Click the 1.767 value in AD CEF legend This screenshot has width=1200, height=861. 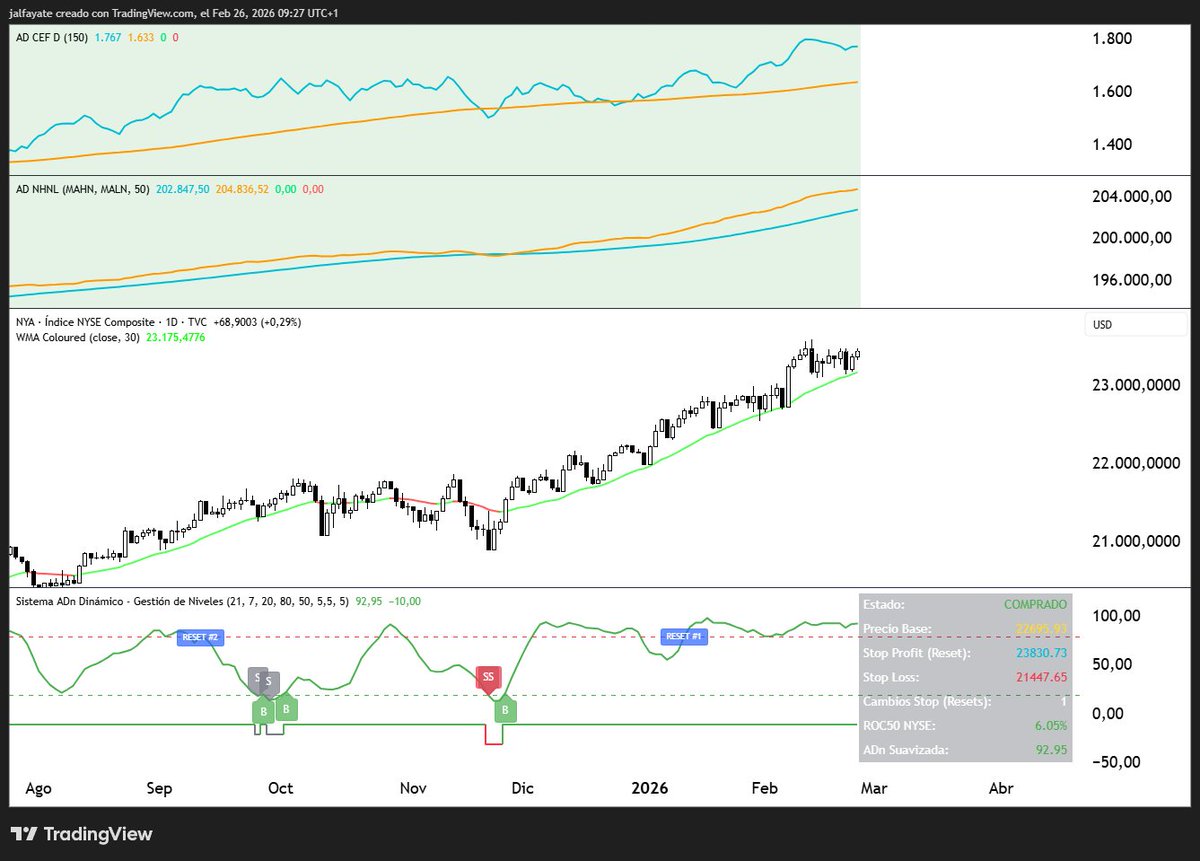tap(110, 37)
